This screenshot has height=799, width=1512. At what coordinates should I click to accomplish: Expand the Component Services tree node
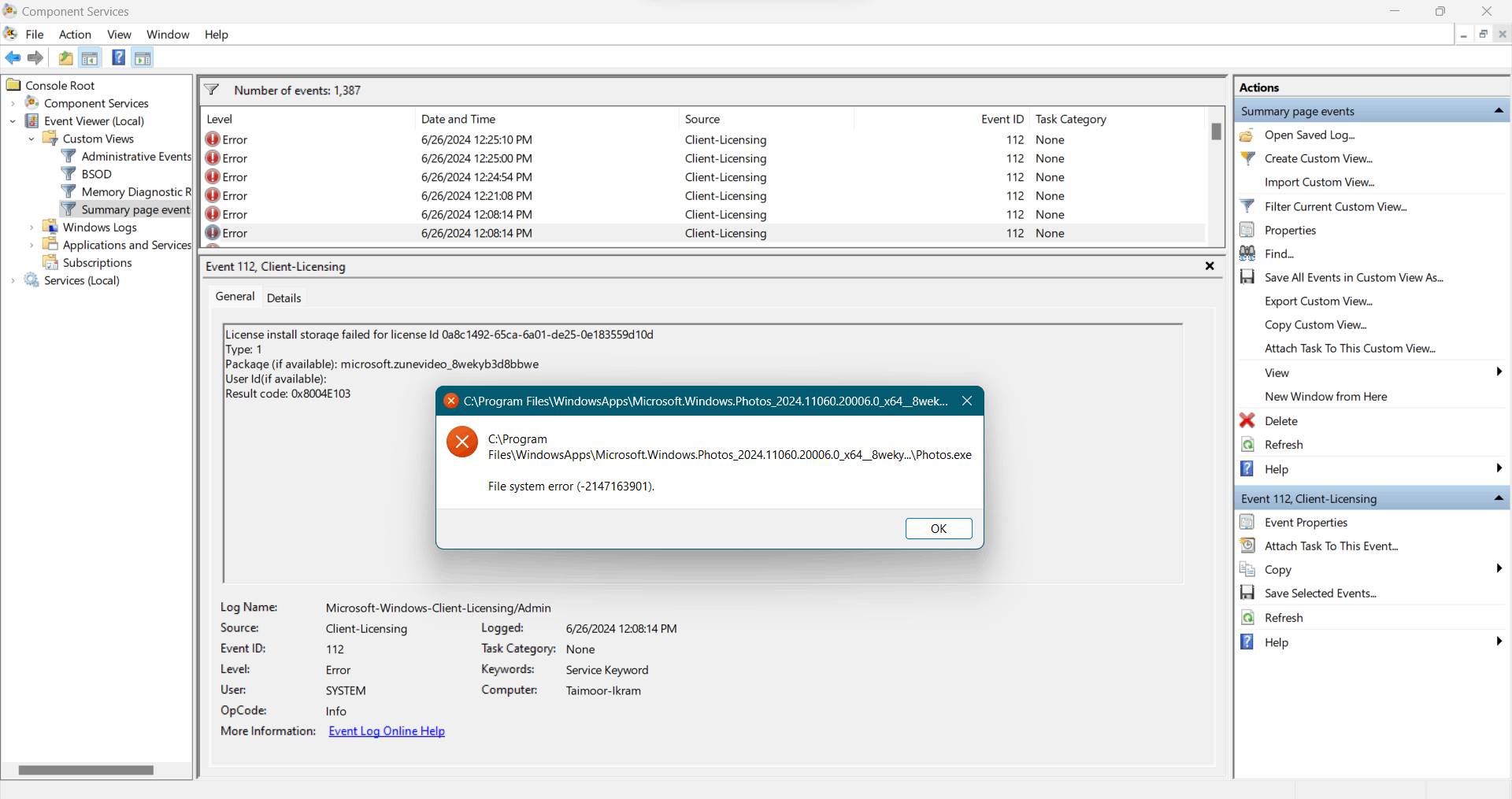pos(13,103)
